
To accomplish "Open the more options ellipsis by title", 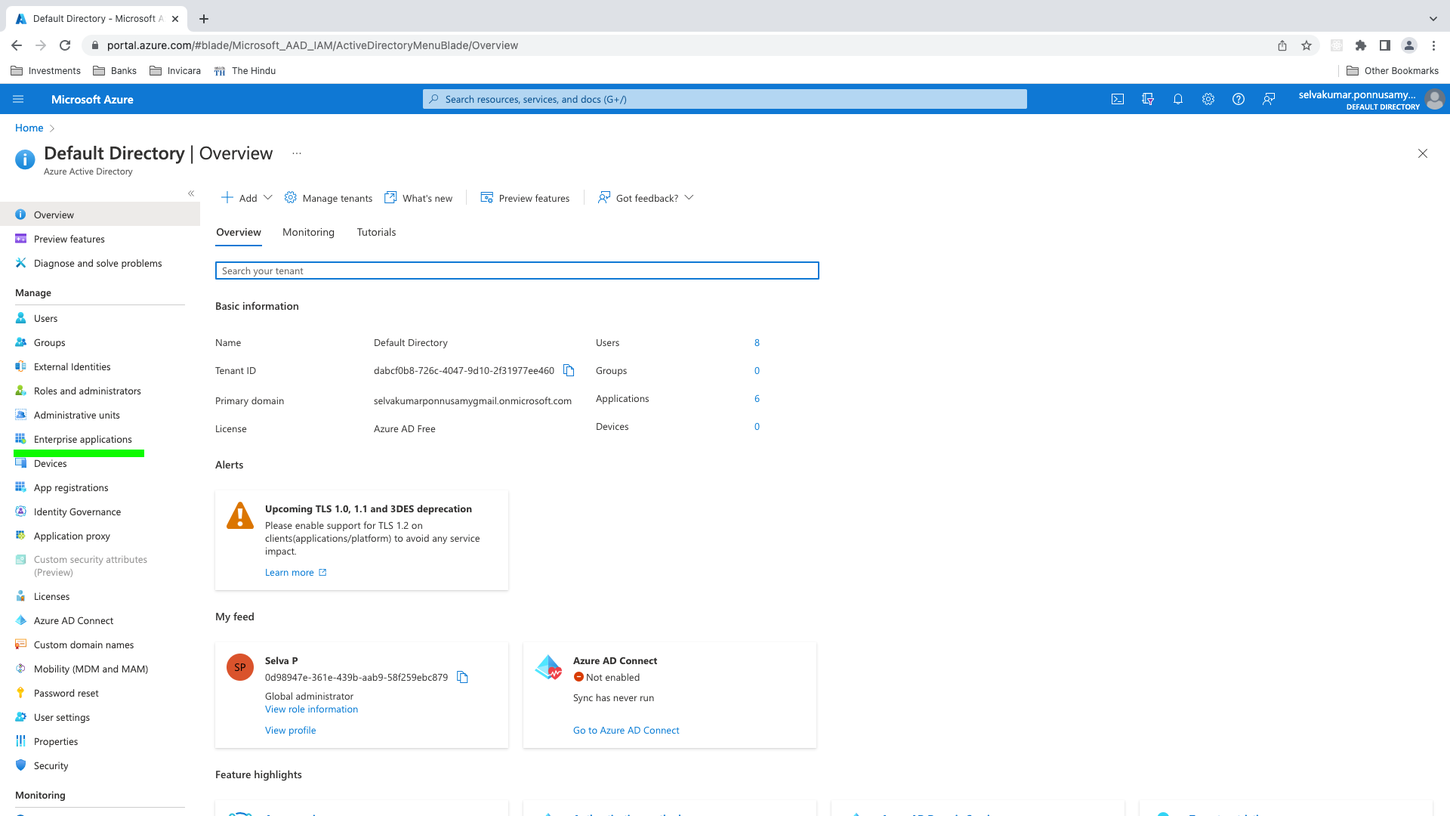I will [297, 154].
